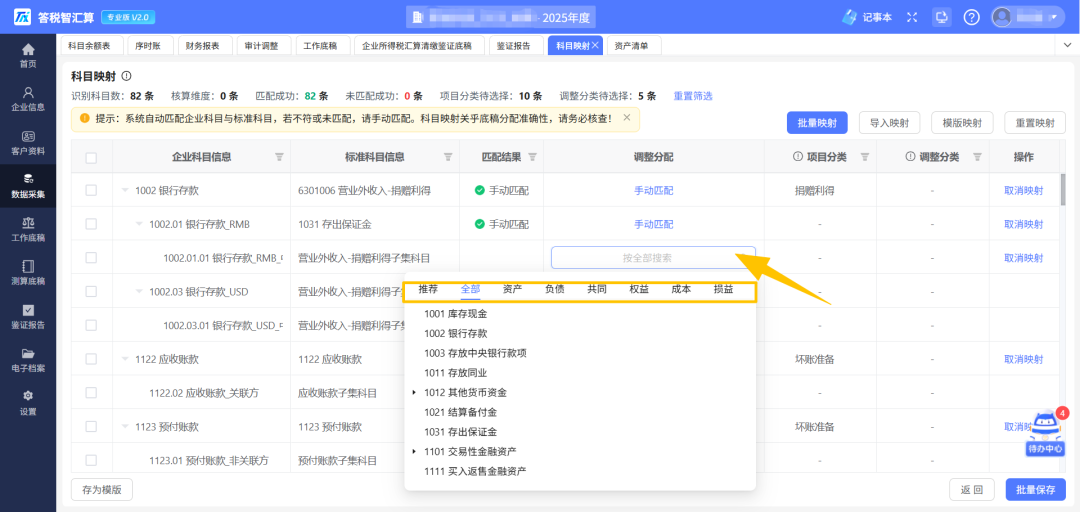Open 工作底稿 scales icon in sidebar

click(x=28, y=223)
